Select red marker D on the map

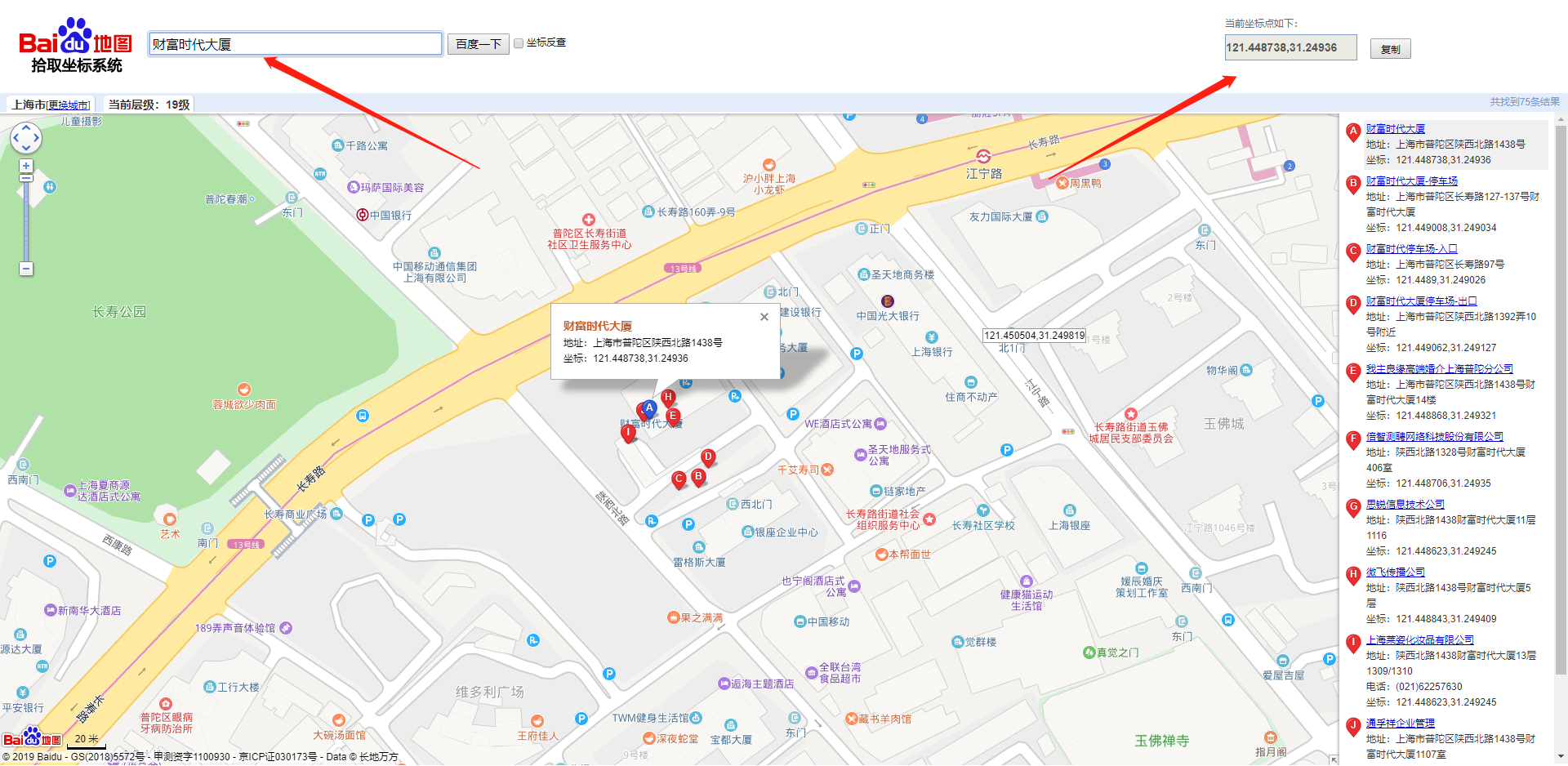coord(708,458)
